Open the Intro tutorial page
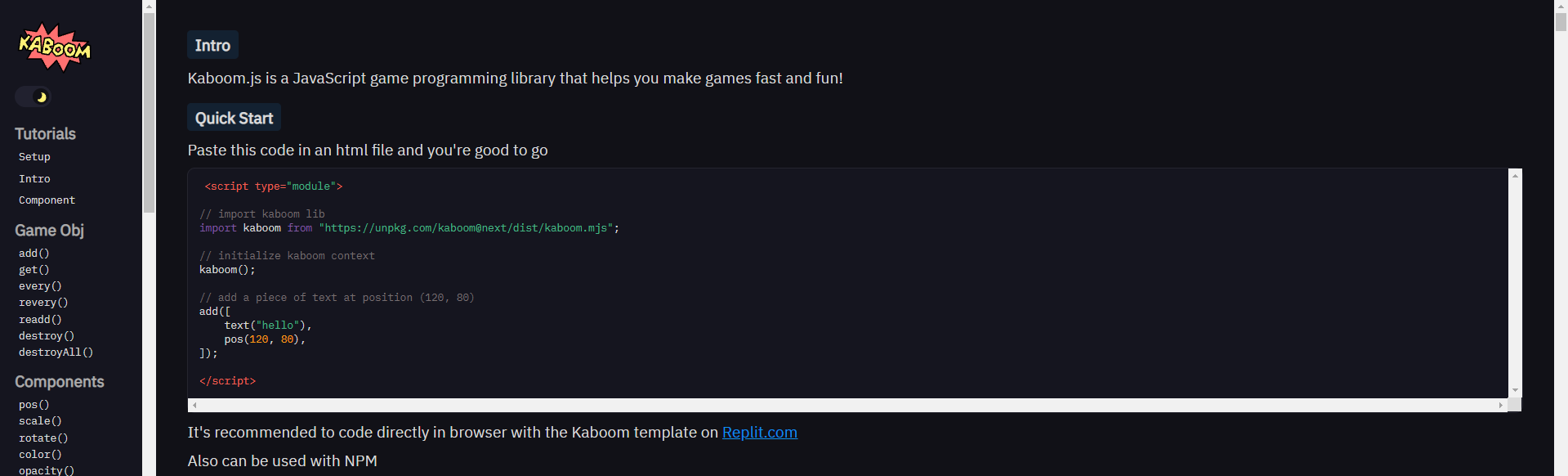This screenshot has width=1568, height=476. (34, 178)
